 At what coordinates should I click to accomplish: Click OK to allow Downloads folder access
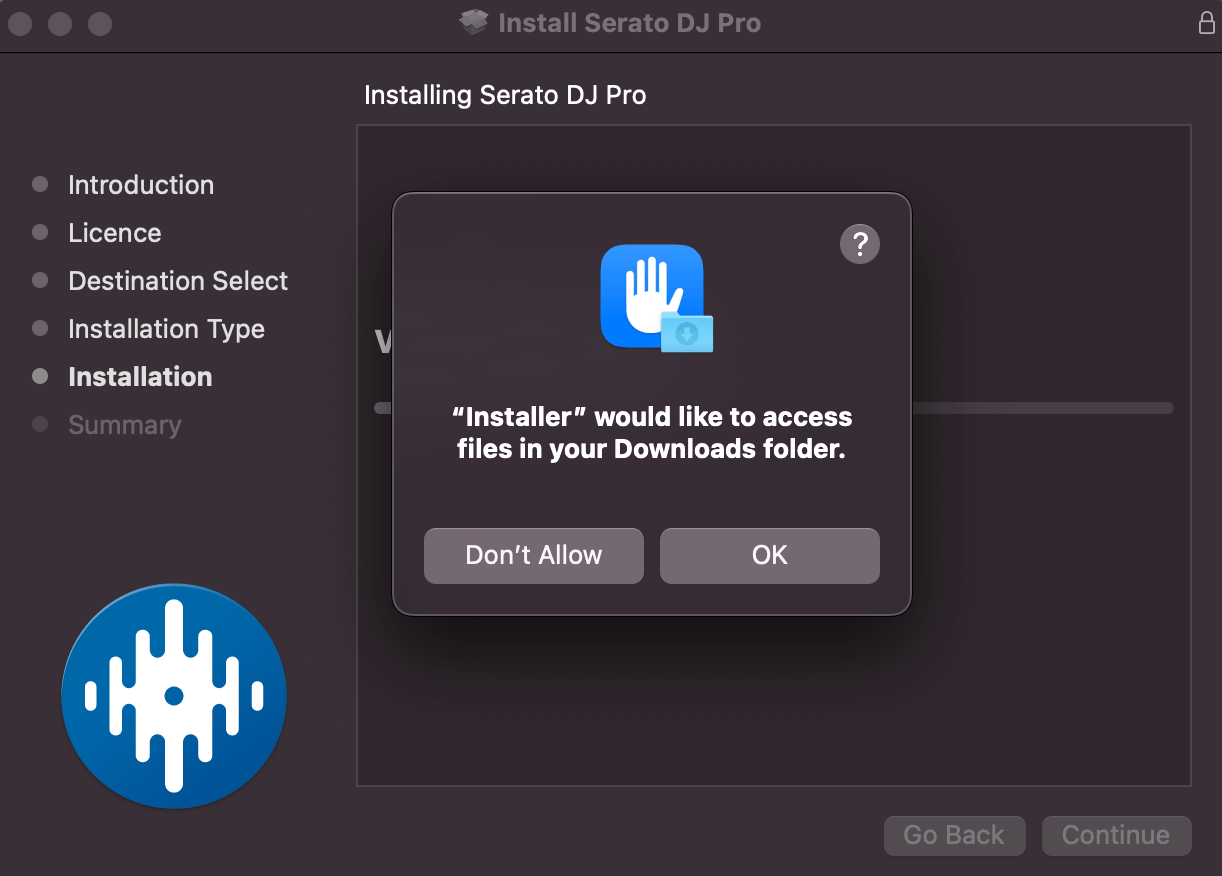pyautogui.click(x=769, y=555)
